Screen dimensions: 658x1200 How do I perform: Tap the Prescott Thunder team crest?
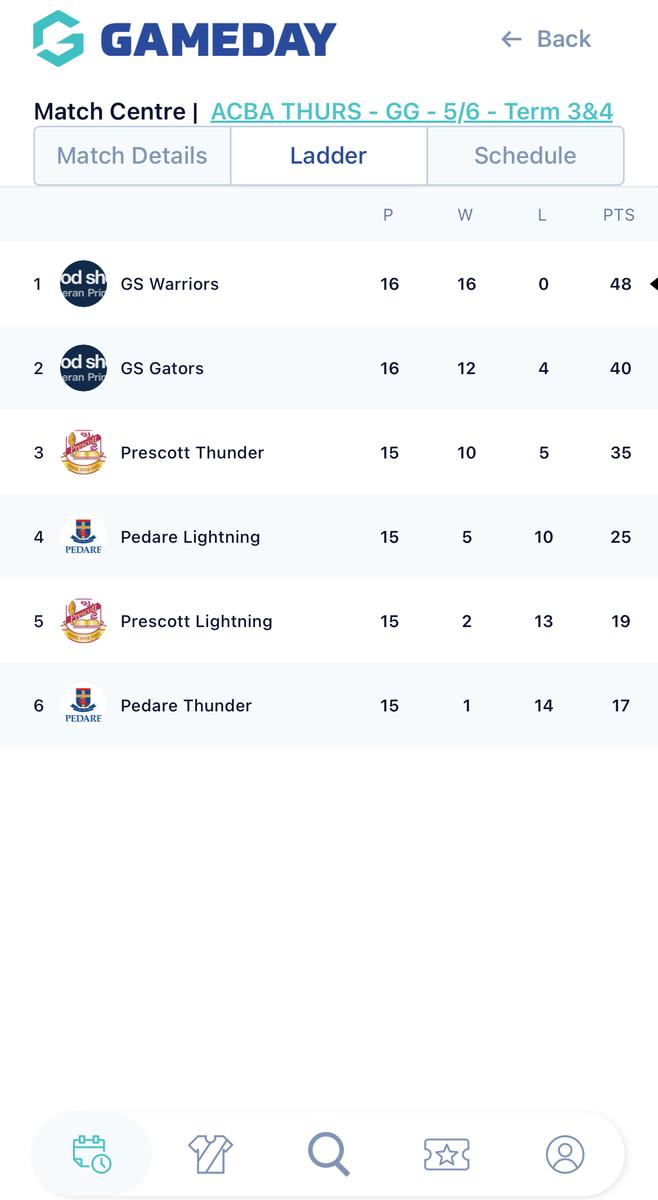point(83,452)
